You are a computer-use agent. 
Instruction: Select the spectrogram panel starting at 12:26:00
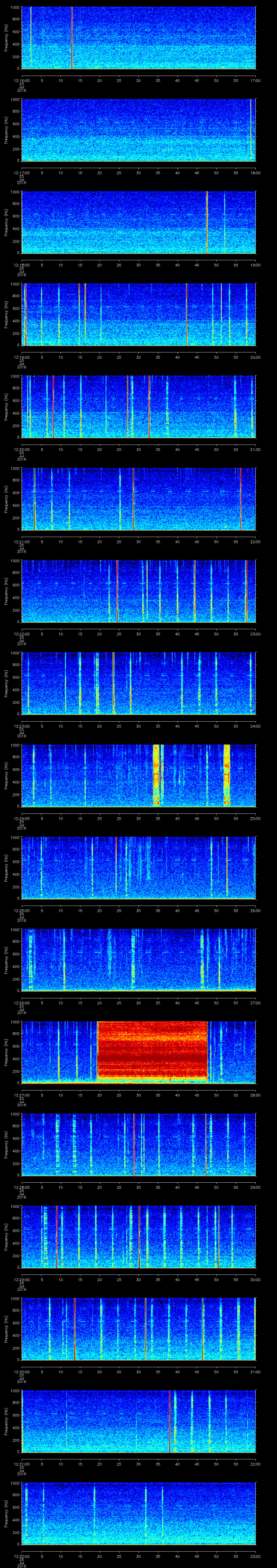(139, 960)
